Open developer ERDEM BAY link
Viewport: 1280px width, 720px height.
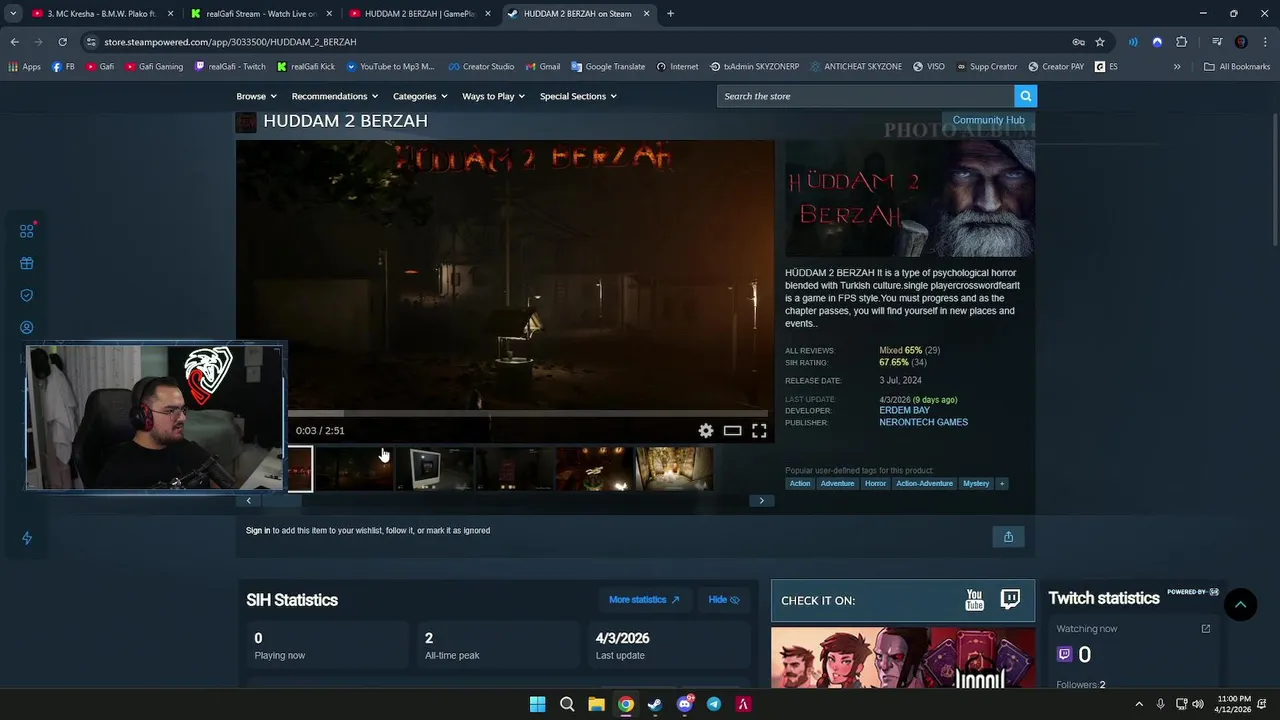(x=904, y=411)
